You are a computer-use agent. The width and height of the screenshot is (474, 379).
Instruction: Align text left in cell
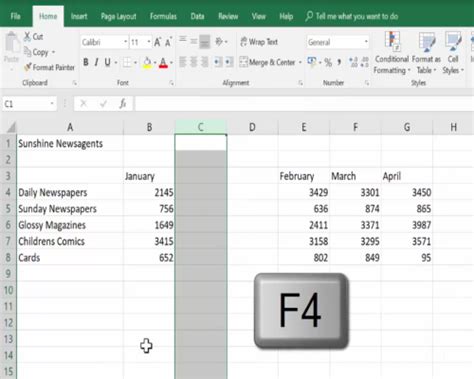(183, 62)
